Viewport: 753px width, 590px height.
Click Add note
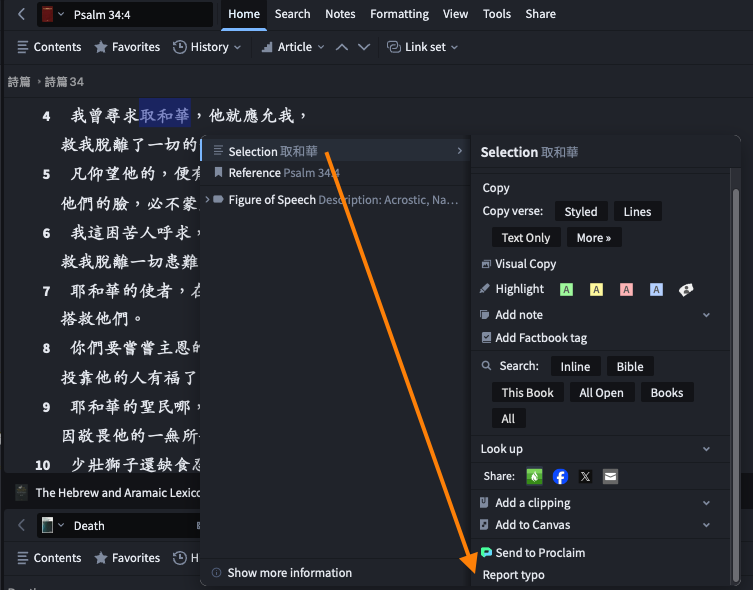519,315
